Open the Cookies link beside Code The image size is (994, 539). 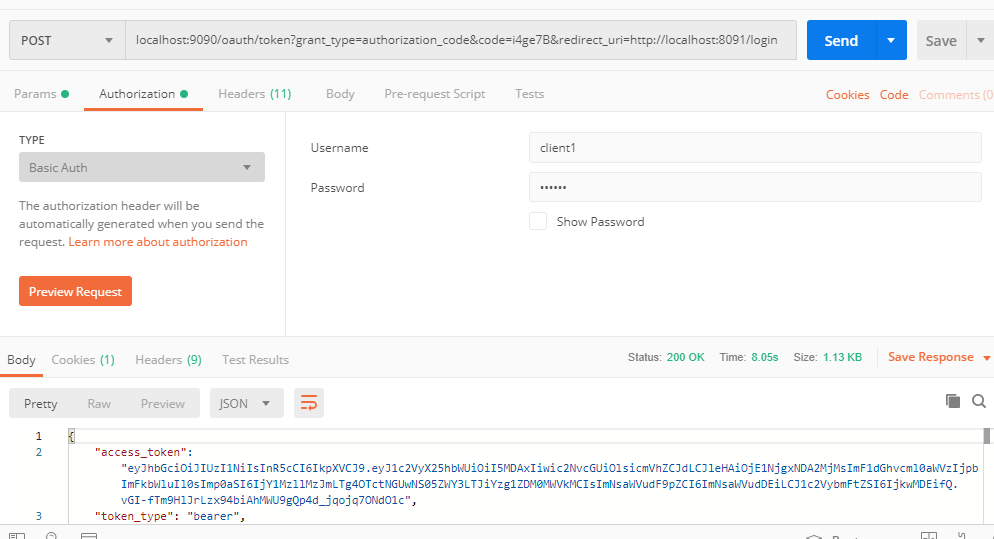tap(847, 95)
